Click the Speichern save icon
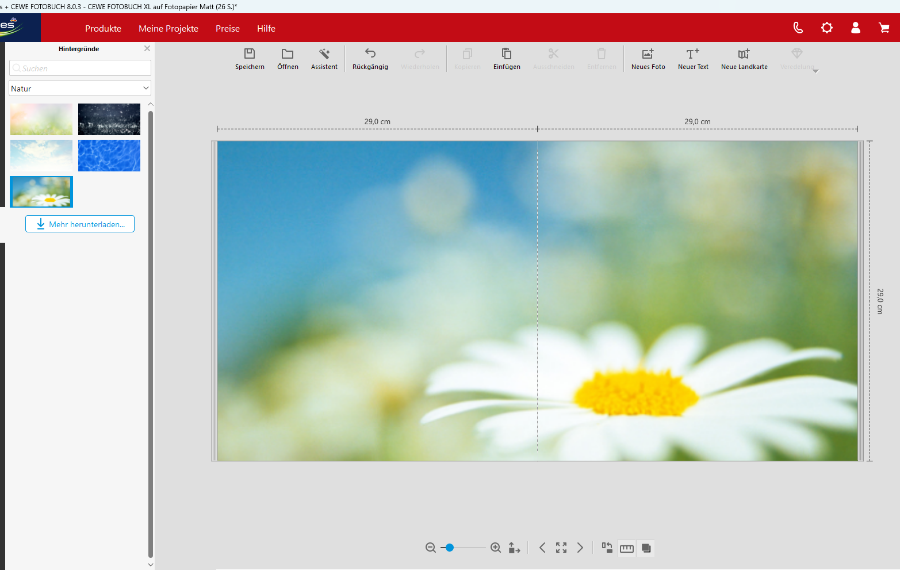900x570 pixels. coord(250,54)
